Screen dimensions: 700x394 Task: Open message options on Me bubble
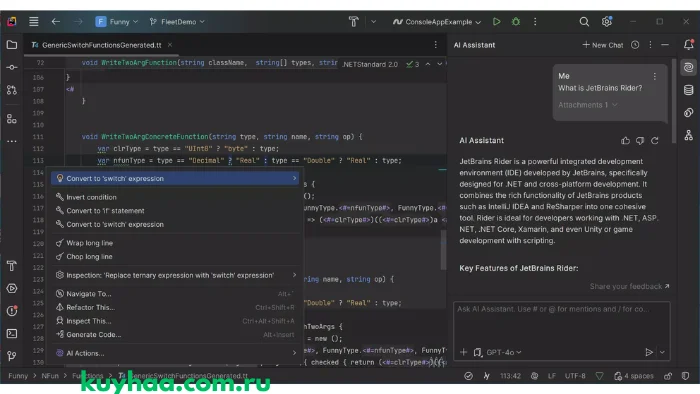(654, 76)
